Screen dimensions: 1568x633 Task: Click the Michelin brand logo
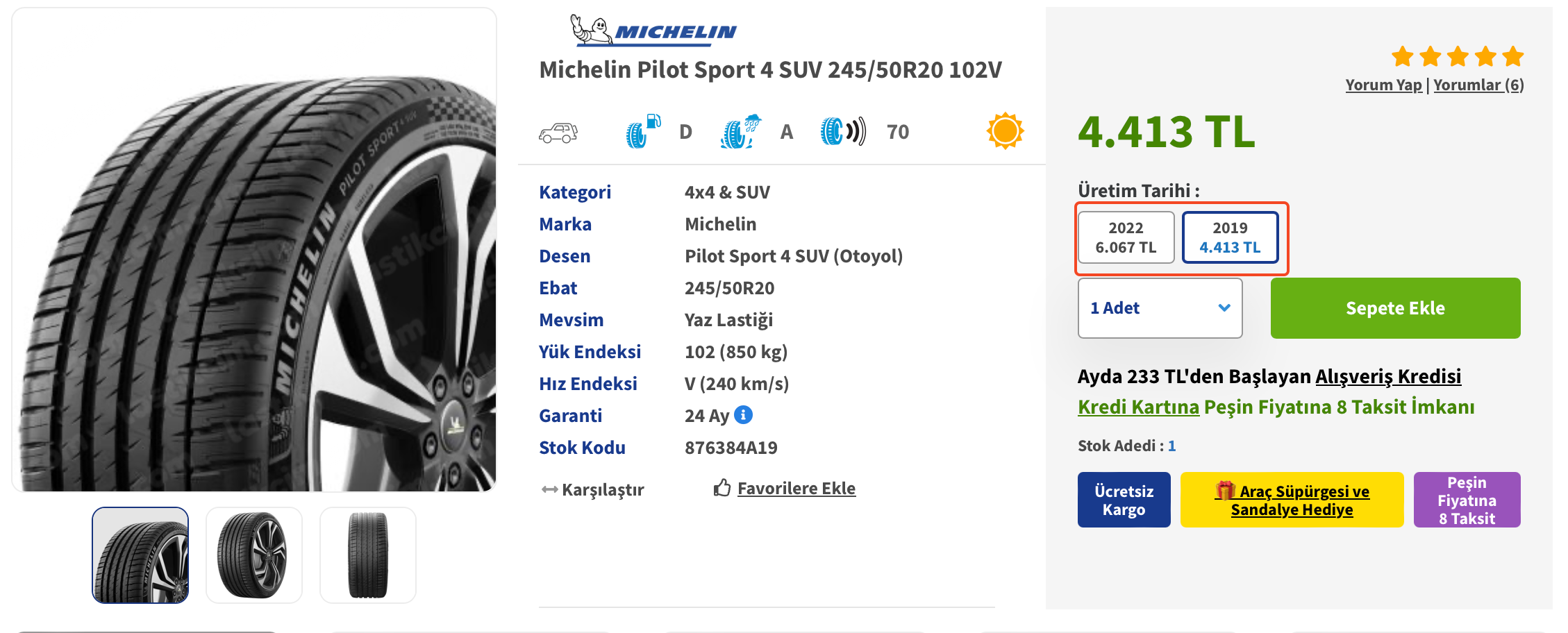point(653,31)
